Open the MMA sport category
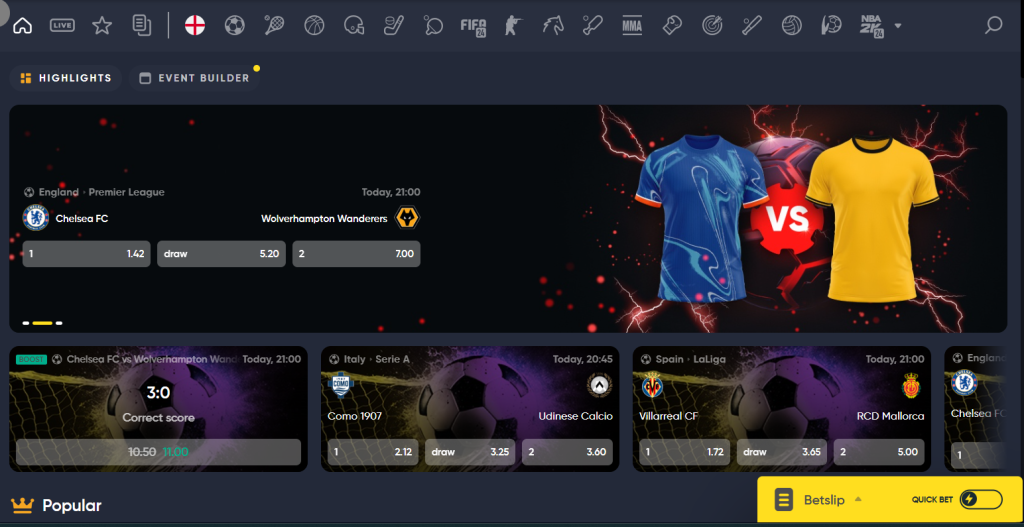This screenshot has height=527, width=1024. click(x=631, y=25)
